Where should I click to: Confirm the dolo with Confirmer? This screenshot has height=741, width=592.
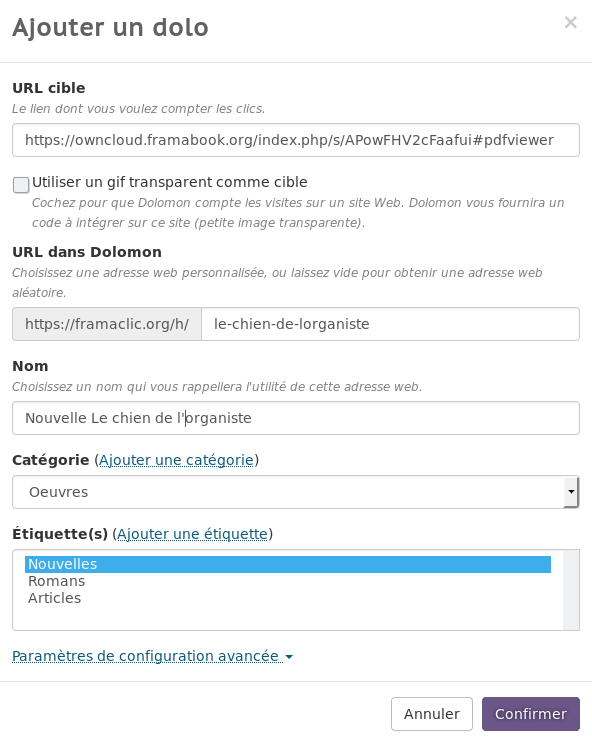coord(531,714)
